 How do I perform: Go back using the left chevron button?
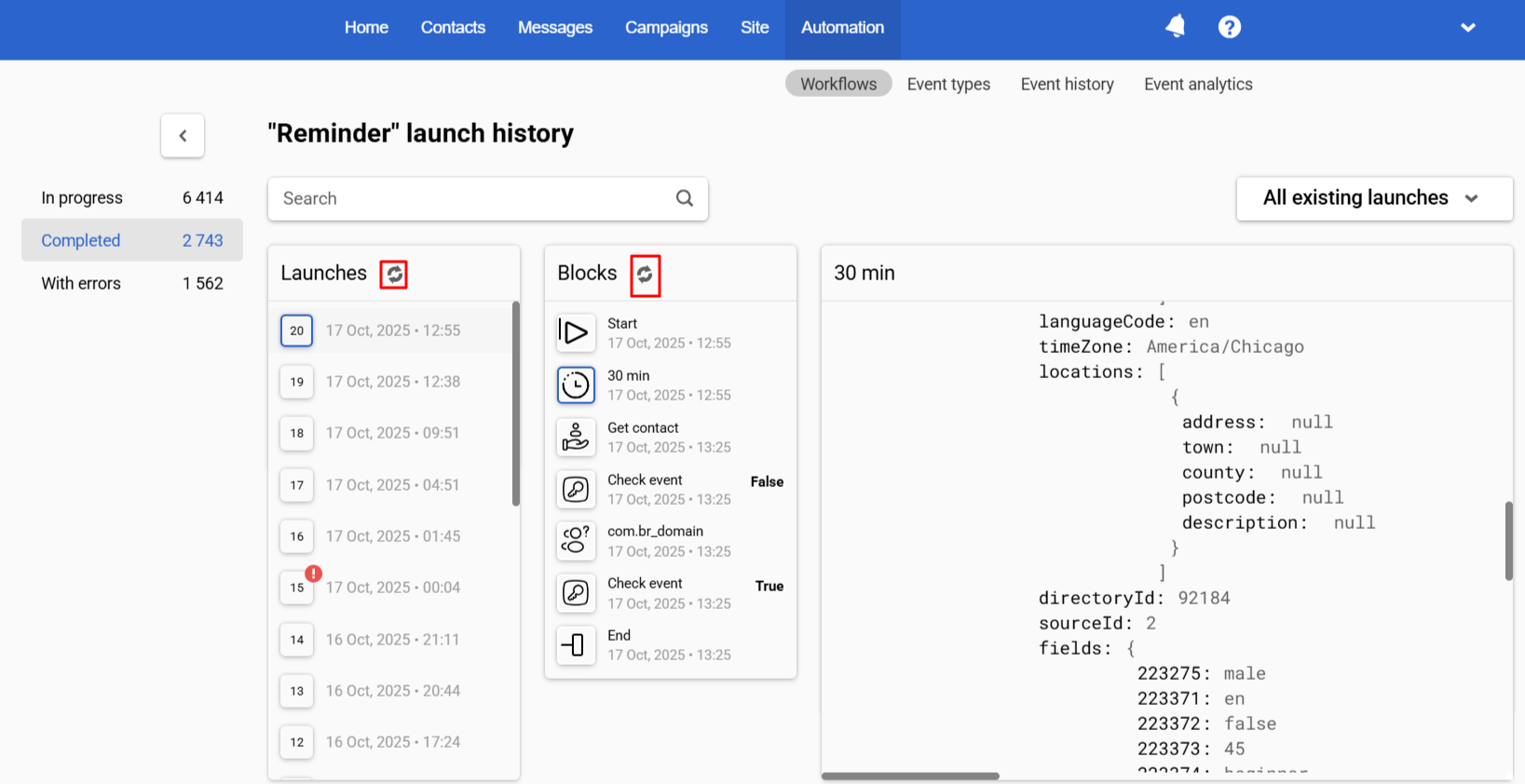[183, 136]
